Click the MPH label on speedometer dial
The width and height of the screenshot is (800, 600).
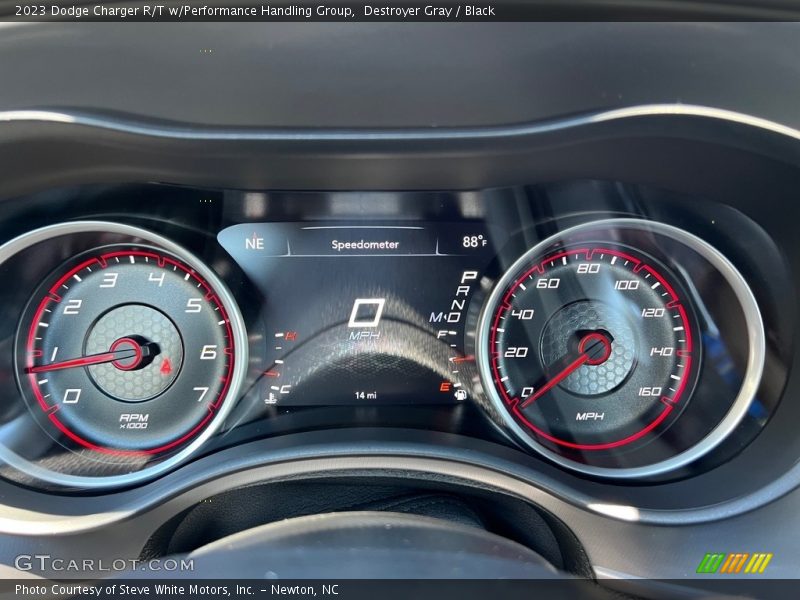point(590,416)
